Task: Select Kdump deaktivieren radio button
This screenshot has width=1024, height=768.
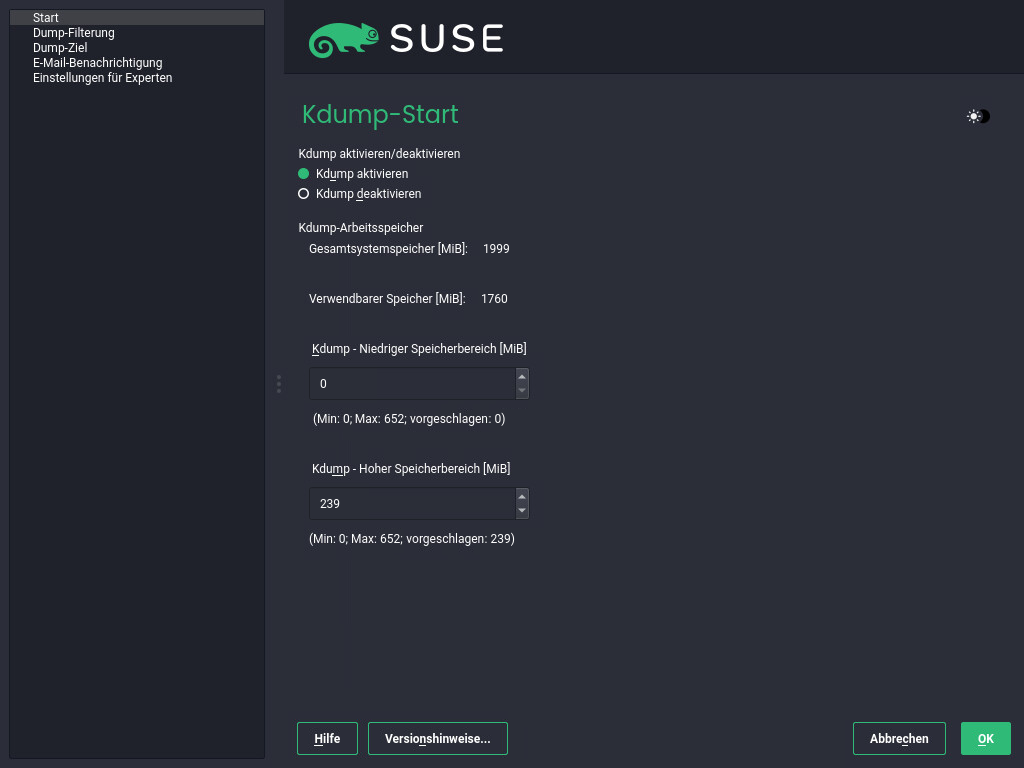Action: [x=304, y=194]
